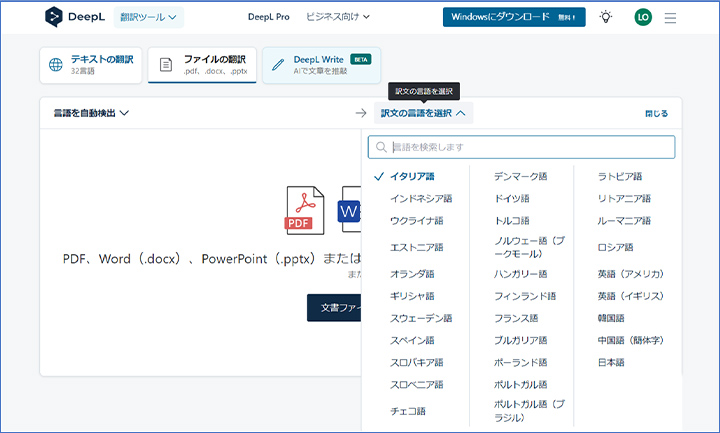The height and width of the screenshot is (433, 720).
Task: Click the document icon for file translation
Action: coord(166,65)
